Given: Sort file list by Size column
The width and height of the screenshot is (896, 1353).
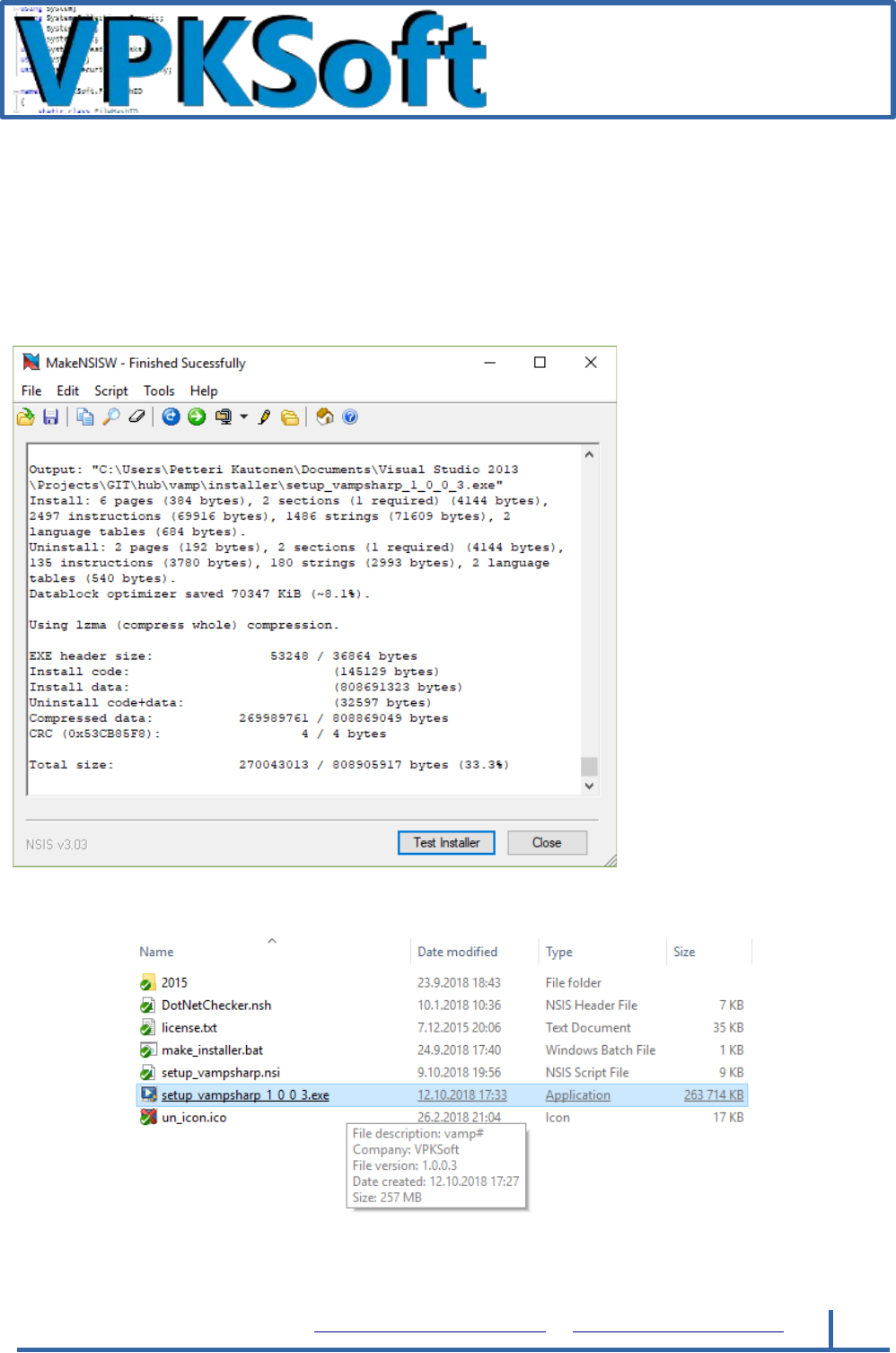Looking at the screenshot, I should (684, 952).
